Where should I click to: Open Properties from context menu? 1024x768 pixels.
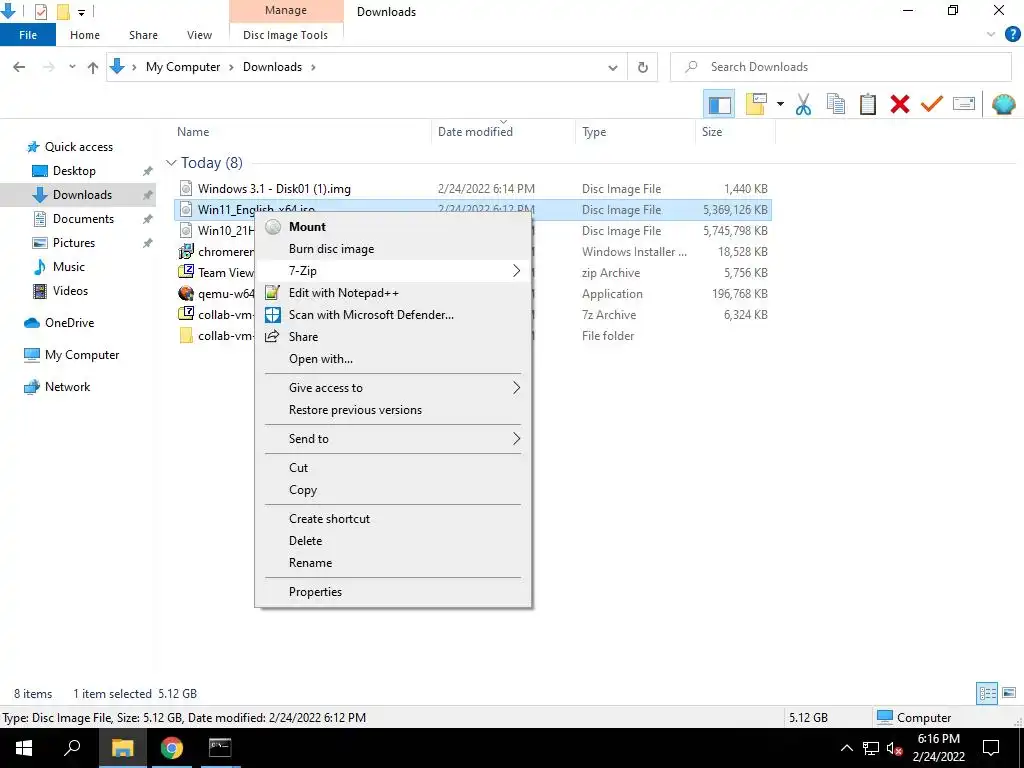pos(393,592)
